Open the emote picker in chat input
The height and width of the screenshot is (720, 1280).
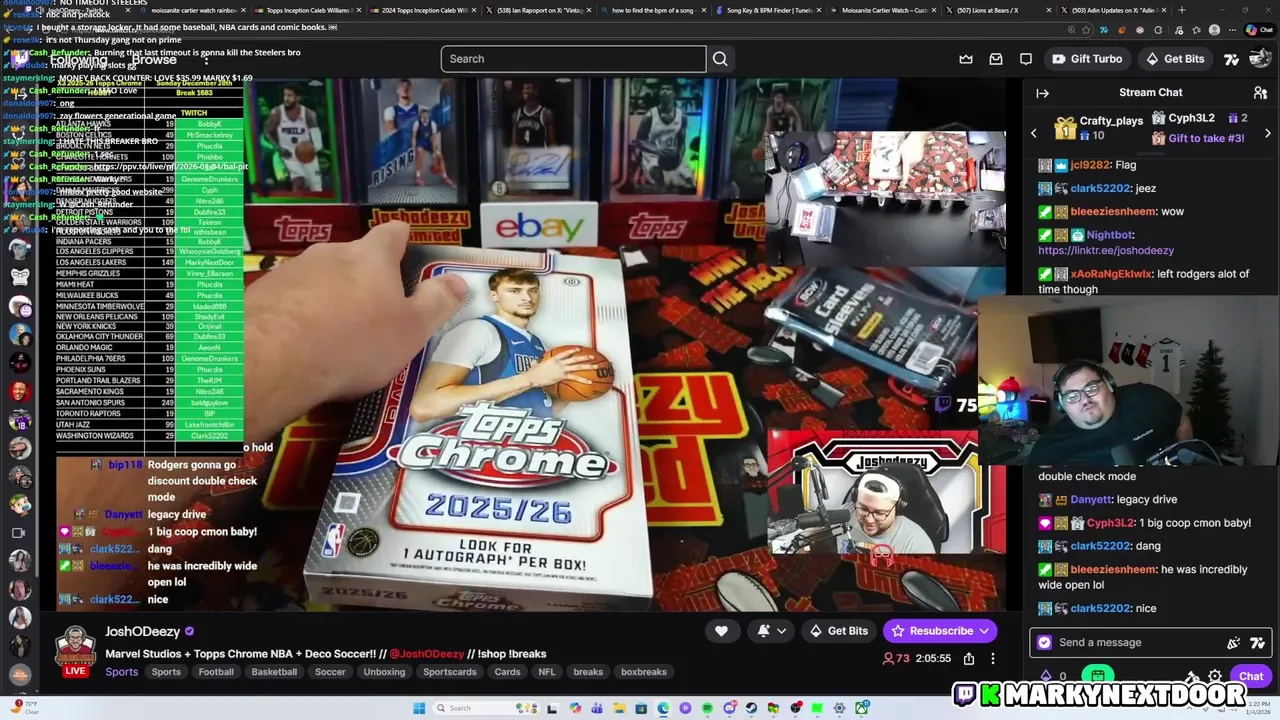[1233, 643]
